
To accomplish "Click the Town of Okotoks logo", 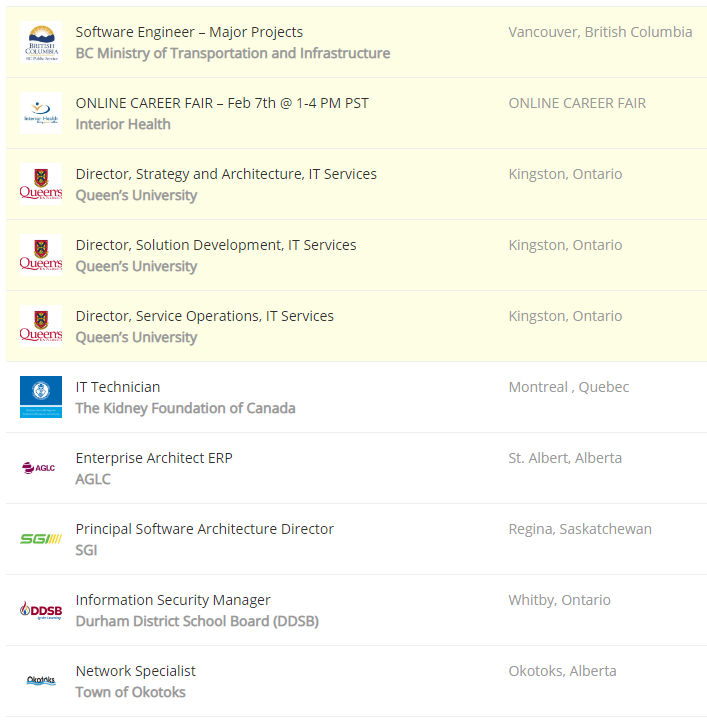I will [x=41, y=681].
